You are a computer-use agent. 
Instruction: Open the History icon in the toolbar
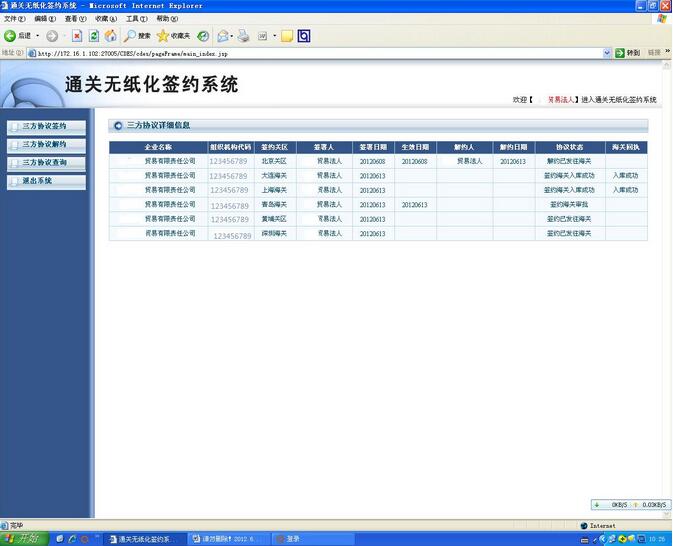[203, 36]
